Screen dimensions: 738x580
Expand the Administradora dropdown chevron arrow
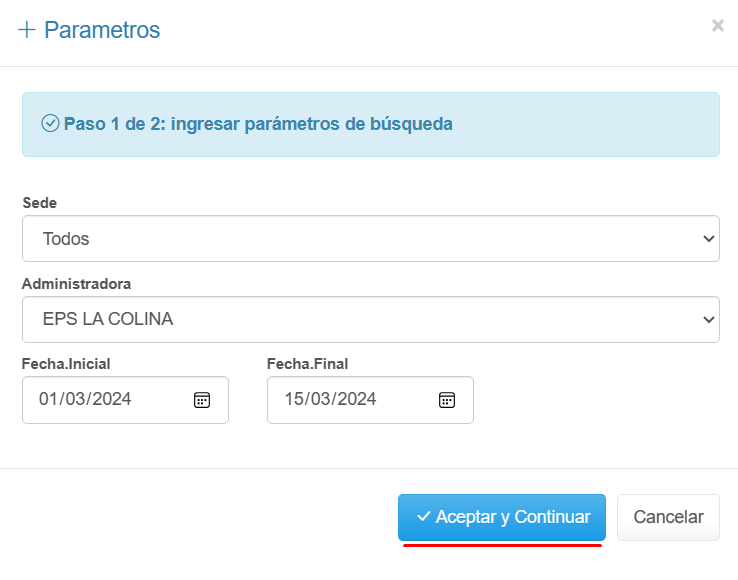click(709, 320)
